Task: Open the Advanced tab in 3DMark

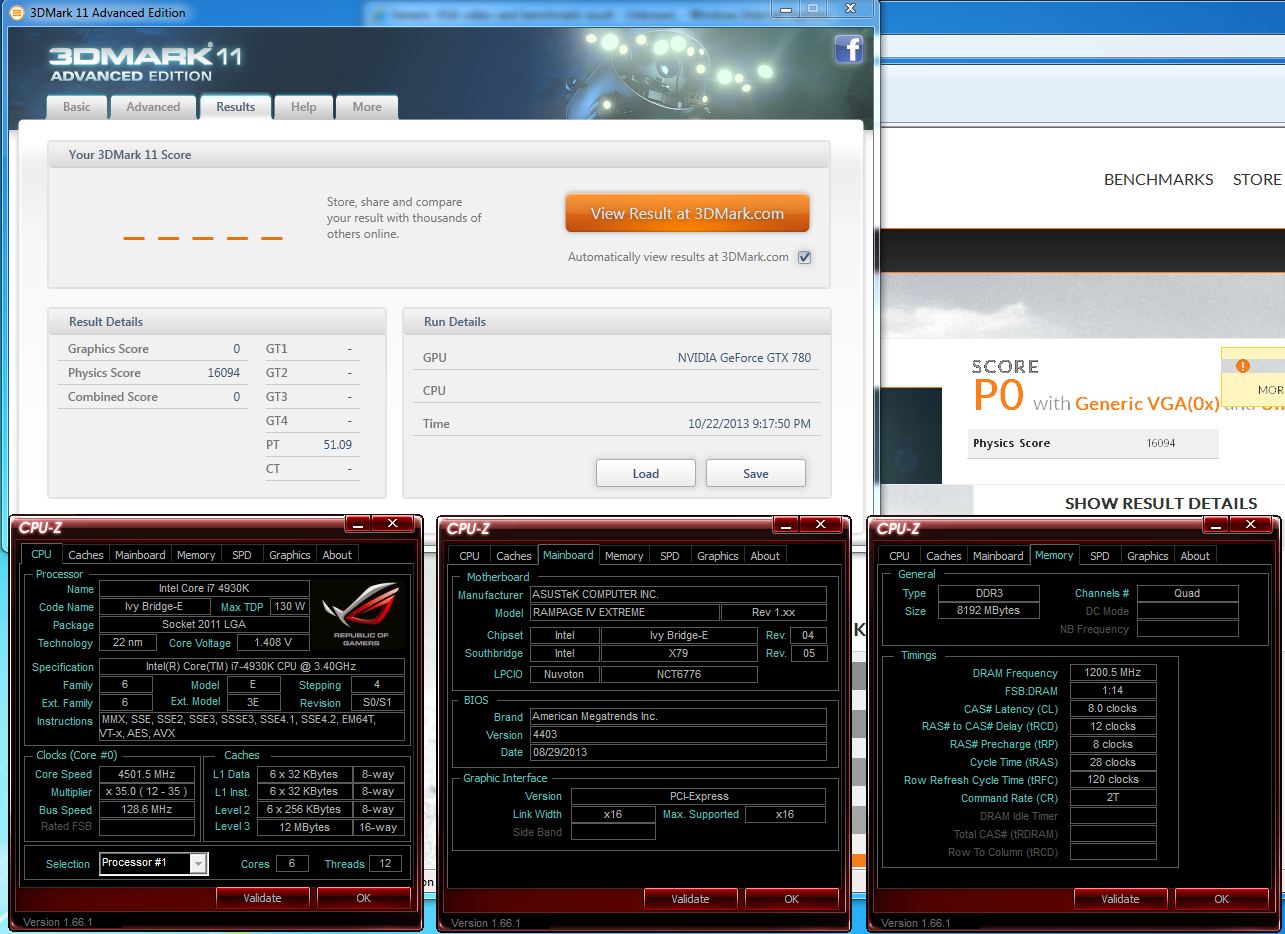Action: click(153, 107)
